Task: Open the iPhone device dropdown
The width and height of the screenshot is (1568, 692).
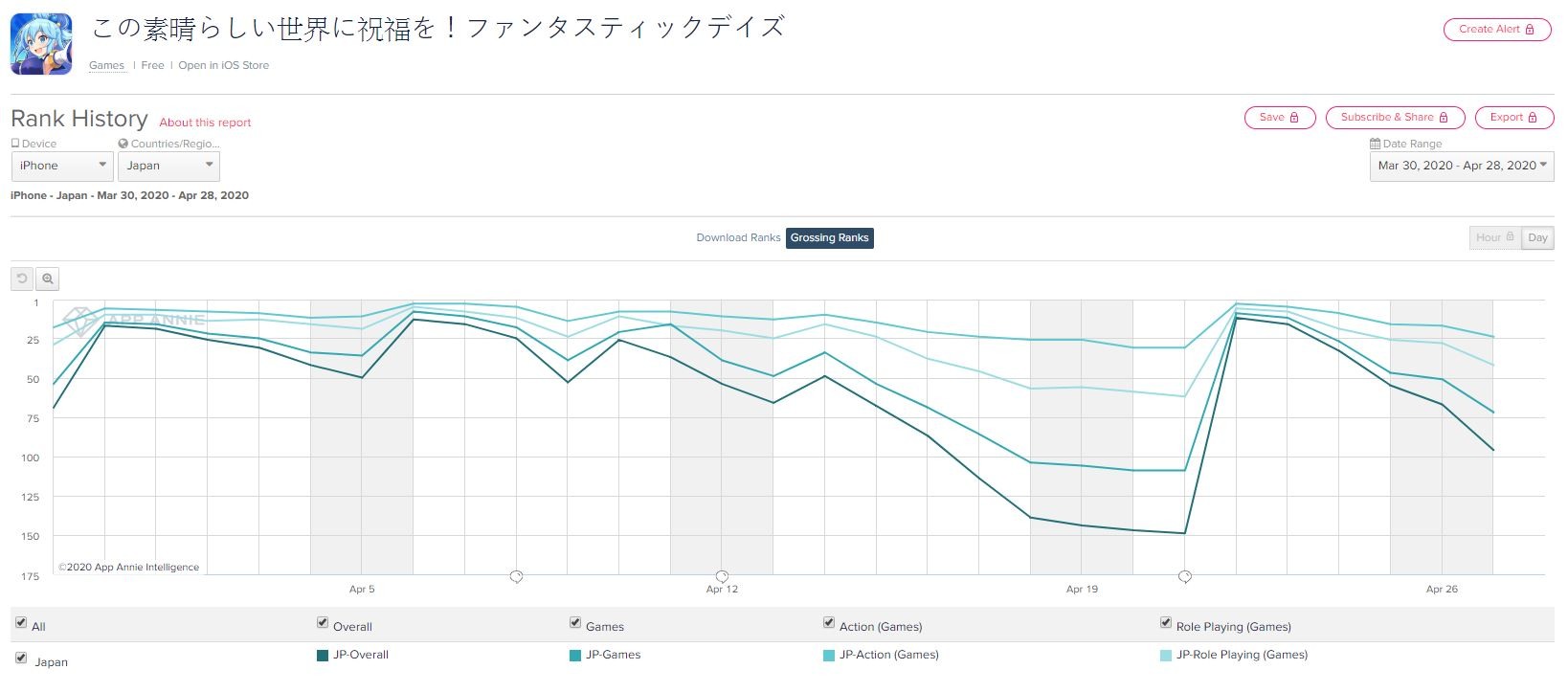Action: coord(62,166)
